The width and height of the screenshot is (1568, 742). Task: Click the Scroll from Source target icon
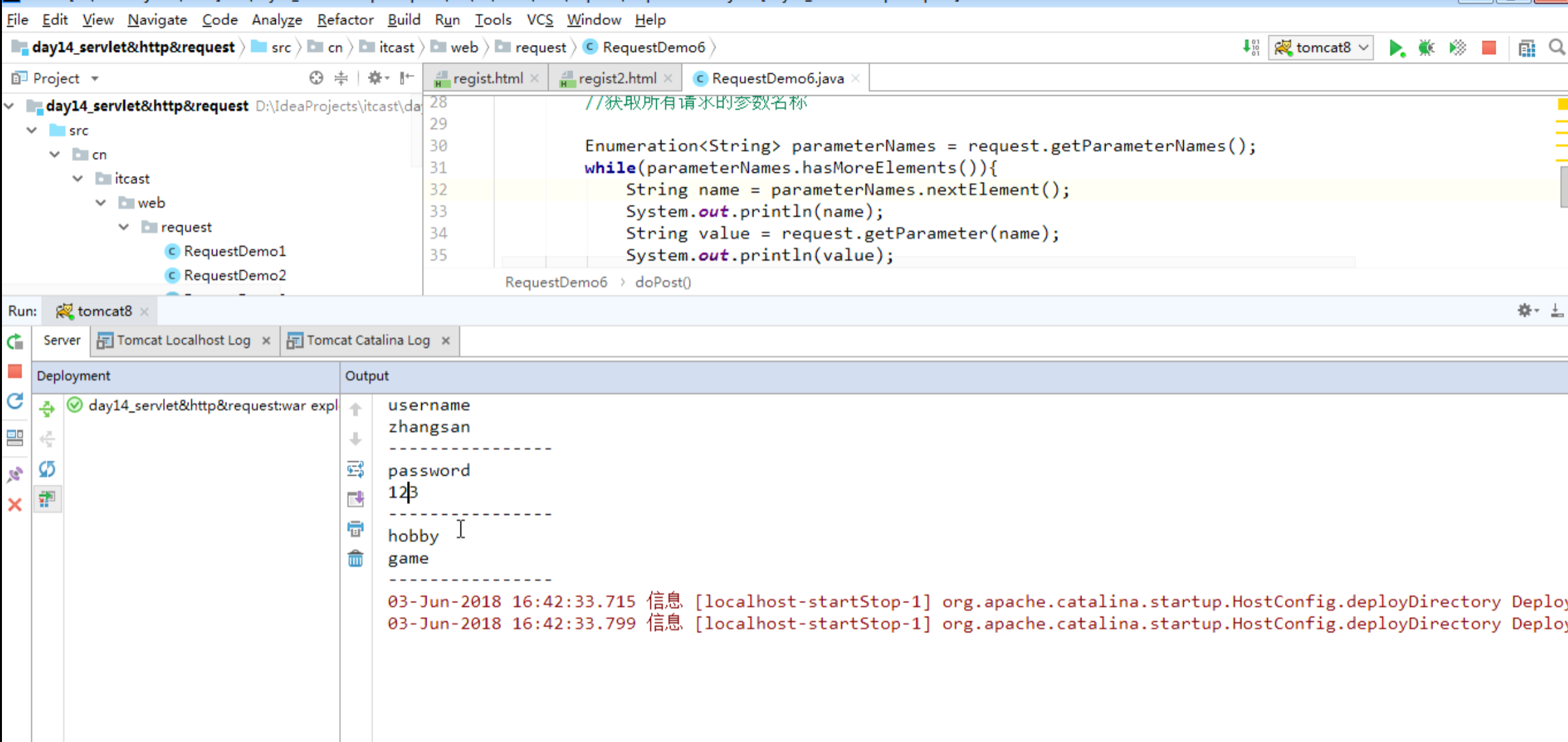click(316, 78)
